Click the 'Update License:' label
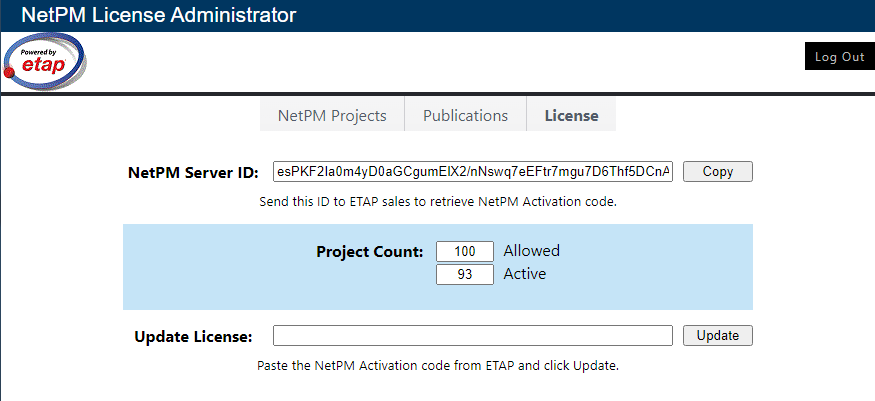Viewport: 875px width, 401px height. (x=194, y=337)
